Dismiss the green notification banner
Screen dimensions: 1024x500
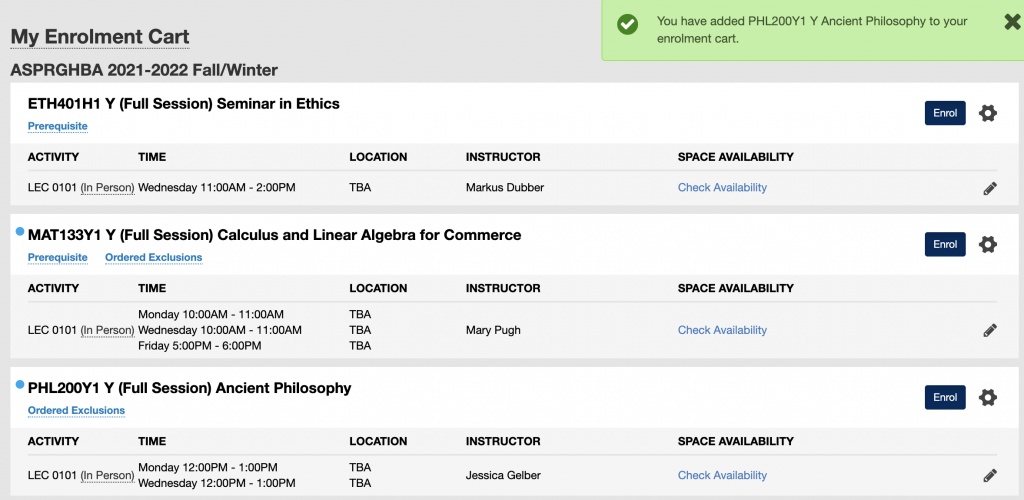pos(1011,22)
